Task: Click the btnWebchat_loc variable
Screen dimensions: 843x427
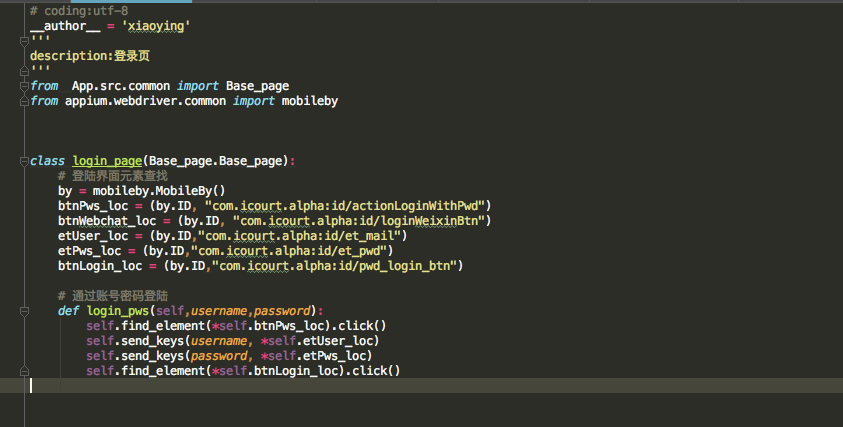Action: tap(107, 221)
